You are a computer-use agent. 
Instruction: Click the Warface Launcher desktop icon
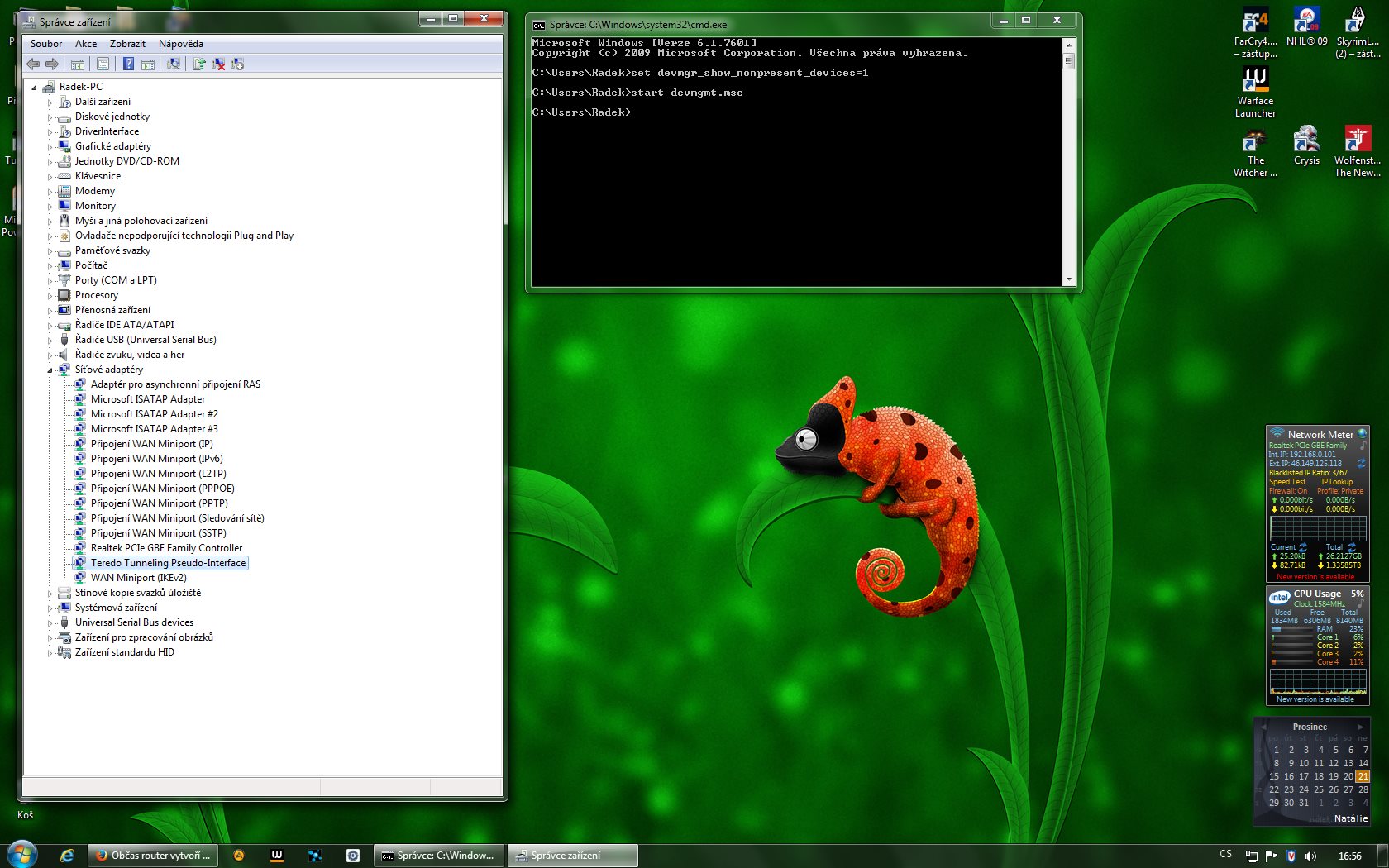1255,93
